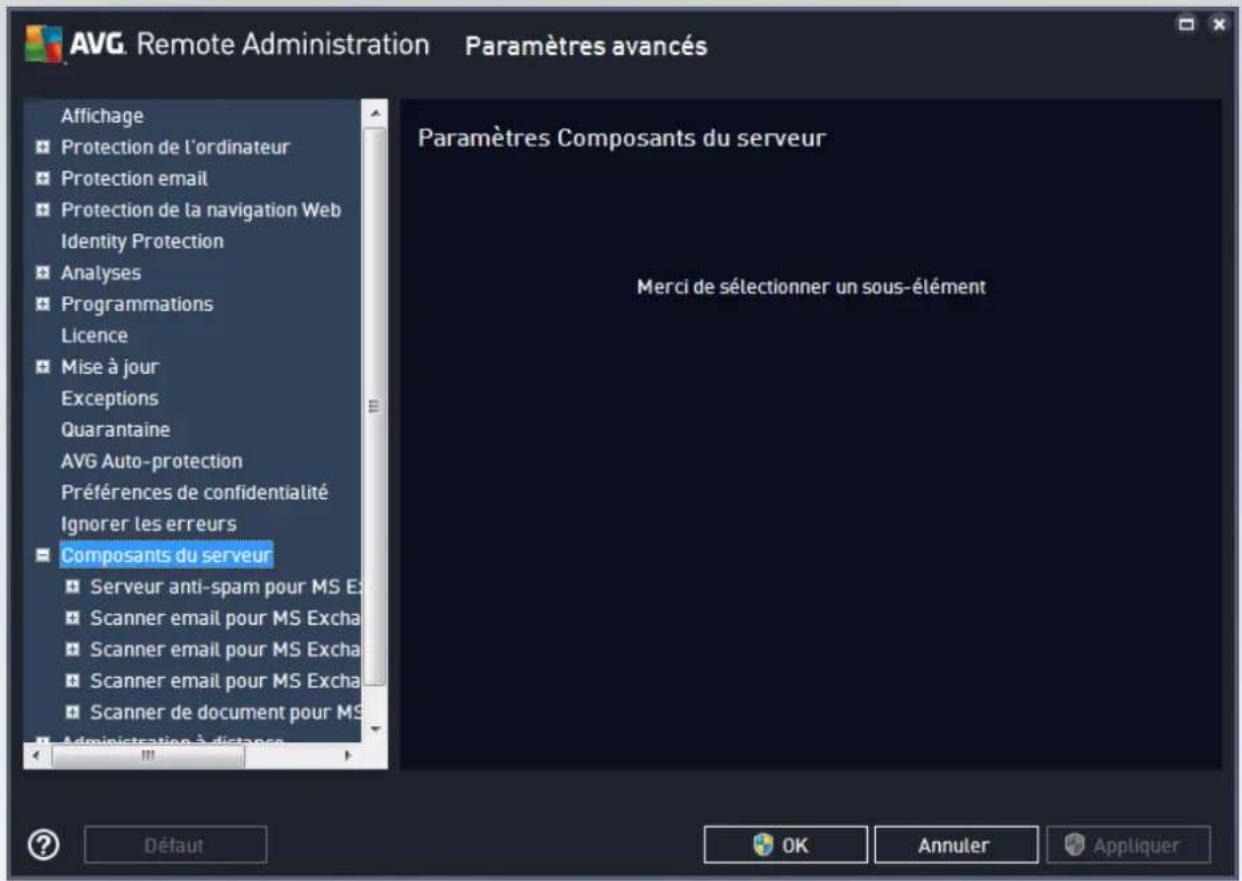Select Ignorer les erreurs item
Viewport: 1242px width, 881px height.
[x=148, y=523]
